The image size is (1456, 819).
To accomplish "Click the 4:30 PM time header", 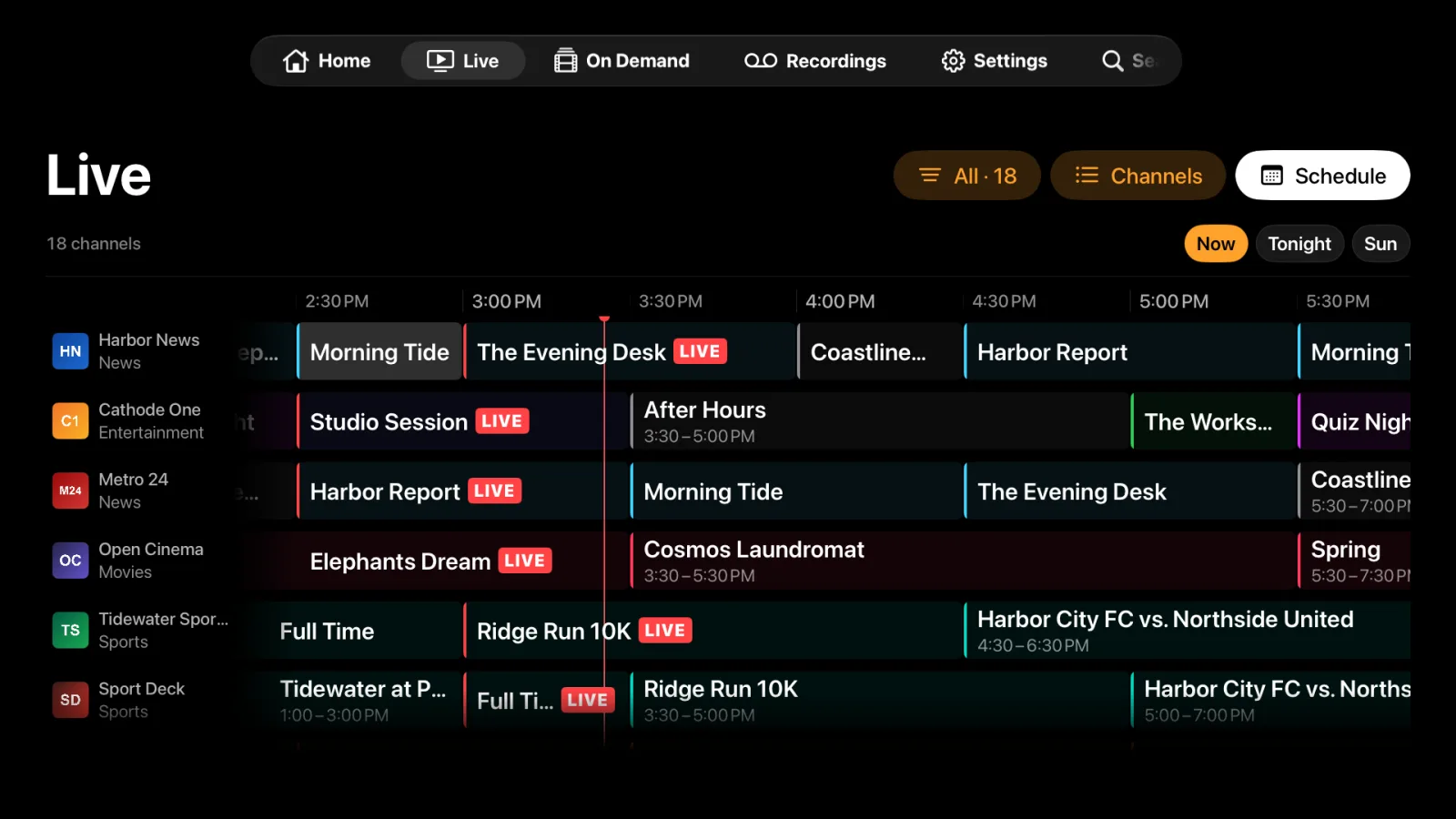I will coord(1004,301).
